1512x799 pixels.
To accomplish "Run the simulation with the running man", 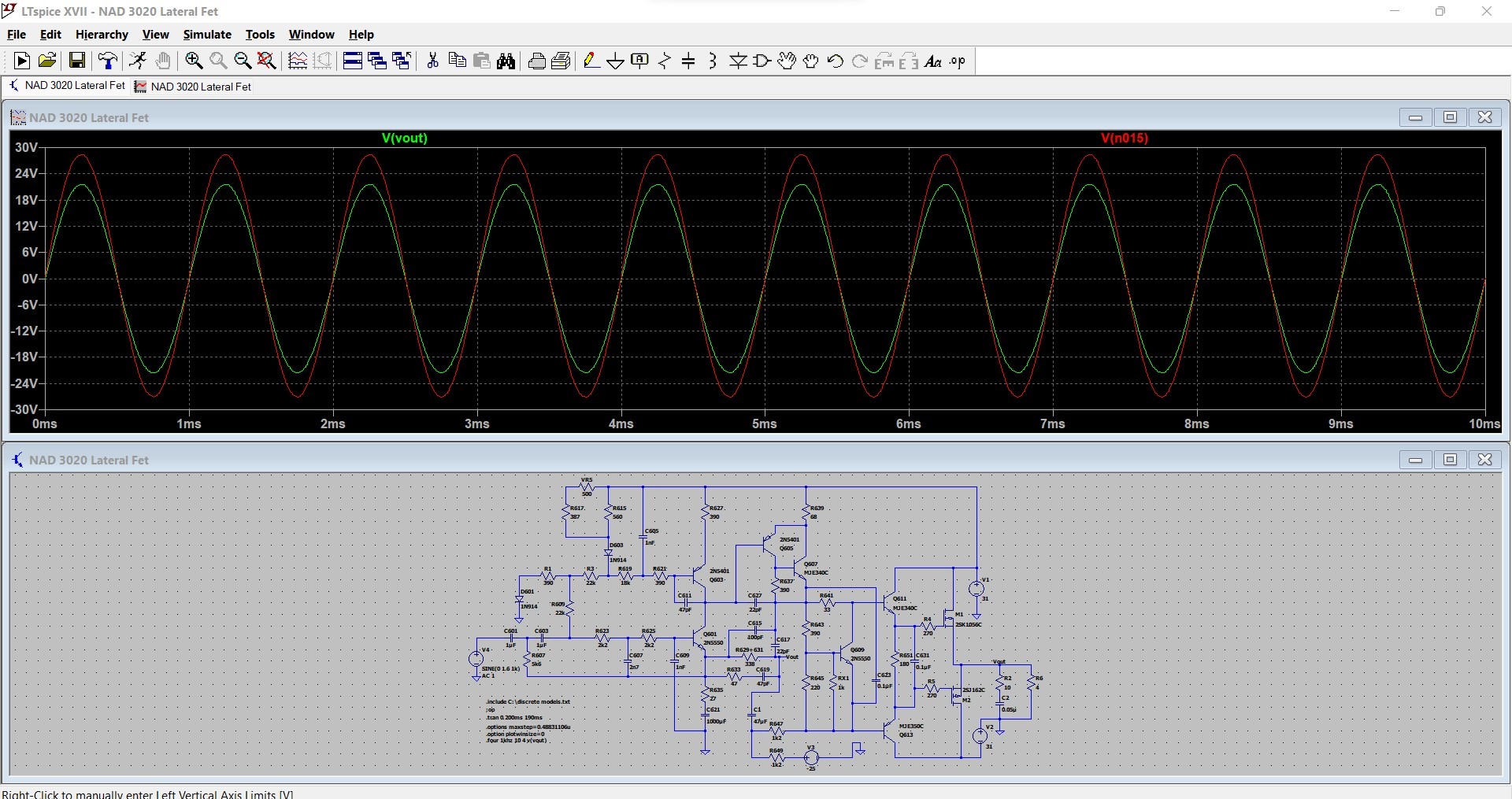I will tap(138, 61).
